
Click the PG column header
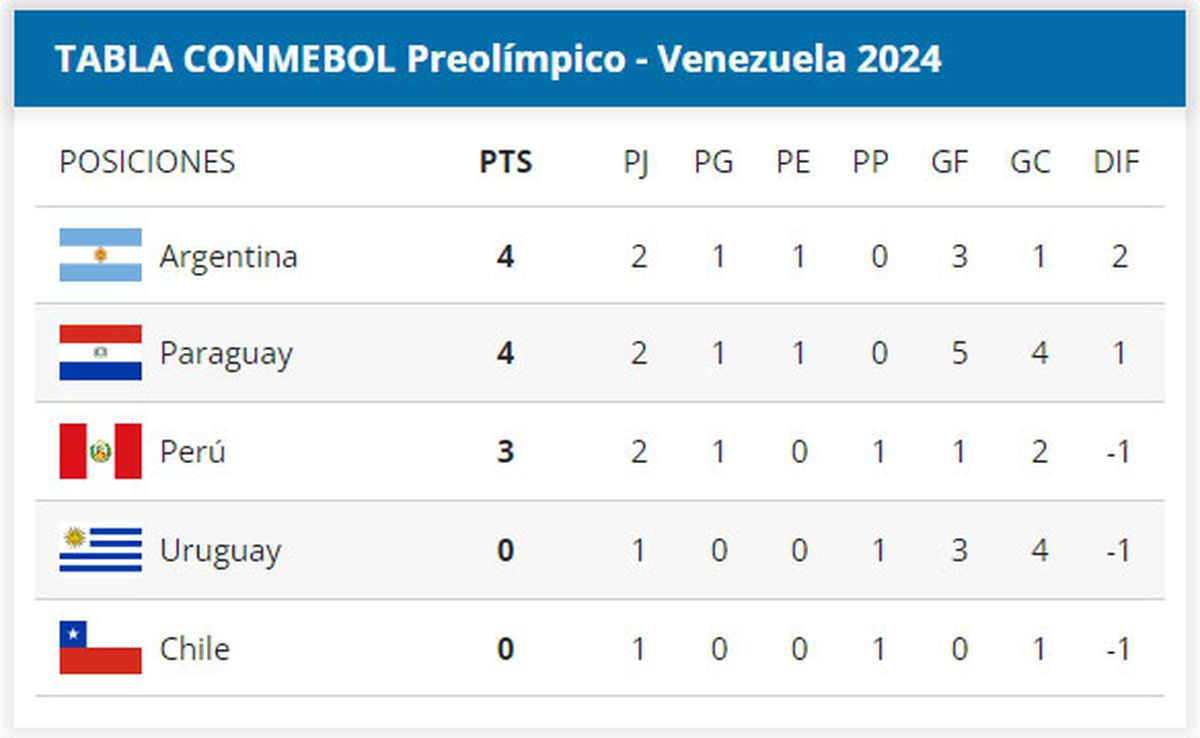(713, 162)
